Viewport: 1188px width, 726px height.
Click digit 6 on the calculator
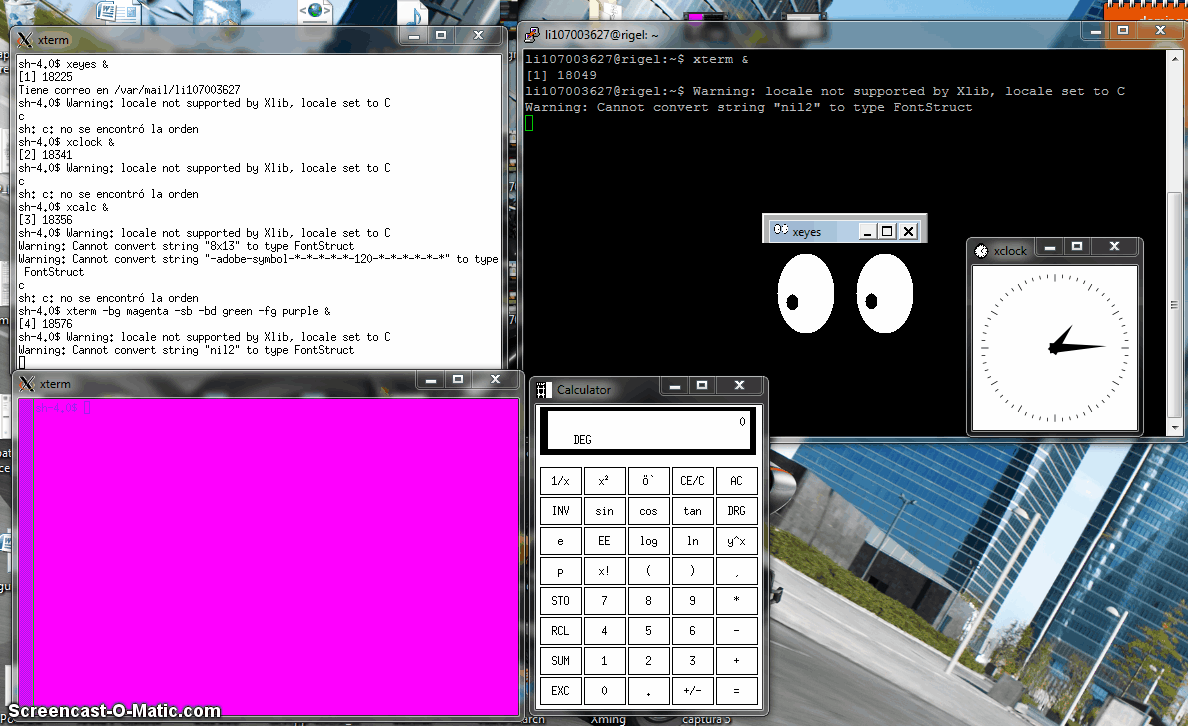coord(692,631)
